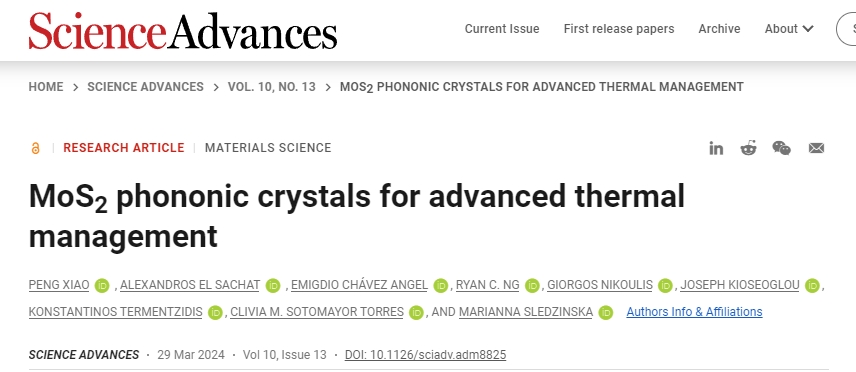
Task: Follow the DOI 10.1126/sciadv.adm8825 link
Action: pyautogui.click(x=425, y=355)
